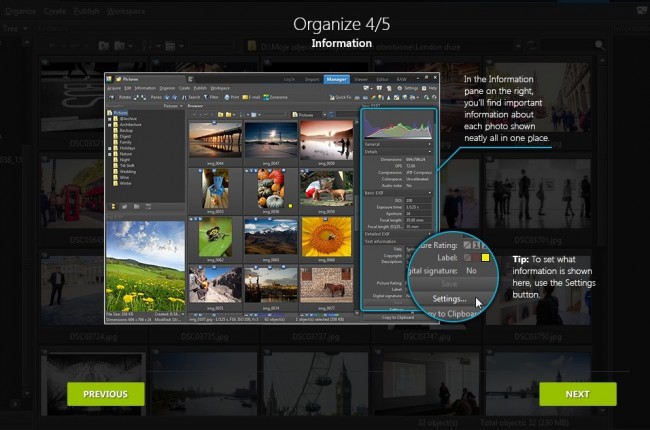This screenshot has width=650, height=430.
Task: Set picture rating to 1
Action: tap(476, 245)
